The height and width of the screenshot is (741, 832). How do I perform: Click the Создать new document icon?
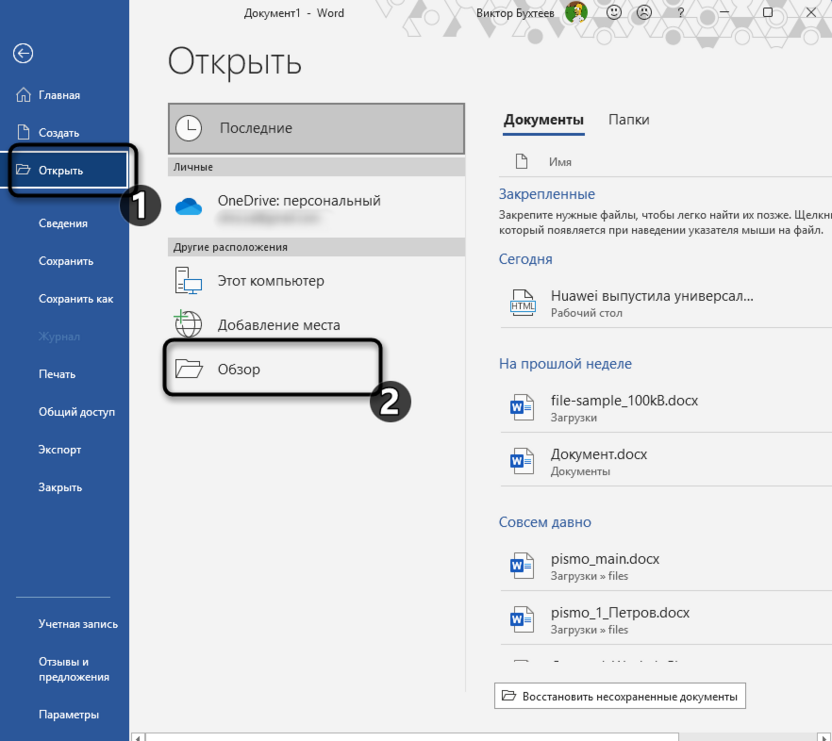[23, 132]
